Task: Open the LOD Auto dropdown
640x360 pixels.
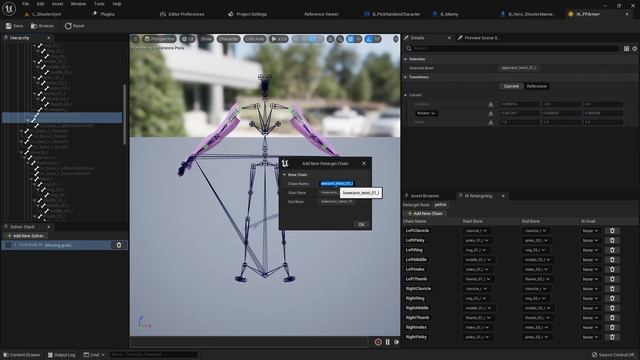Action: click(254, 39)
